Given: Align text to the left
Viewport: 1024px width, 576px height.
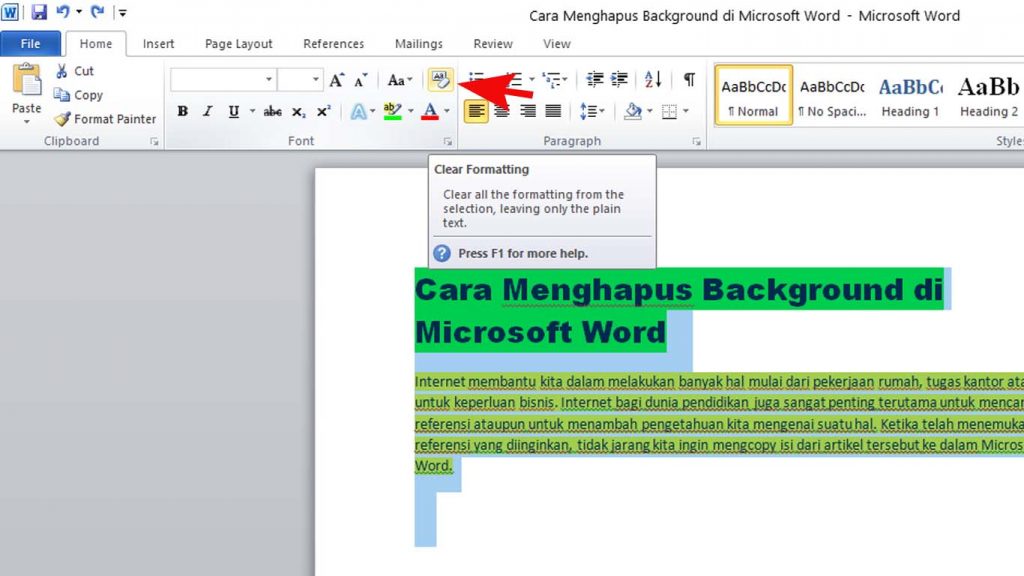Looking at the screenshot, I should point(476,112).
